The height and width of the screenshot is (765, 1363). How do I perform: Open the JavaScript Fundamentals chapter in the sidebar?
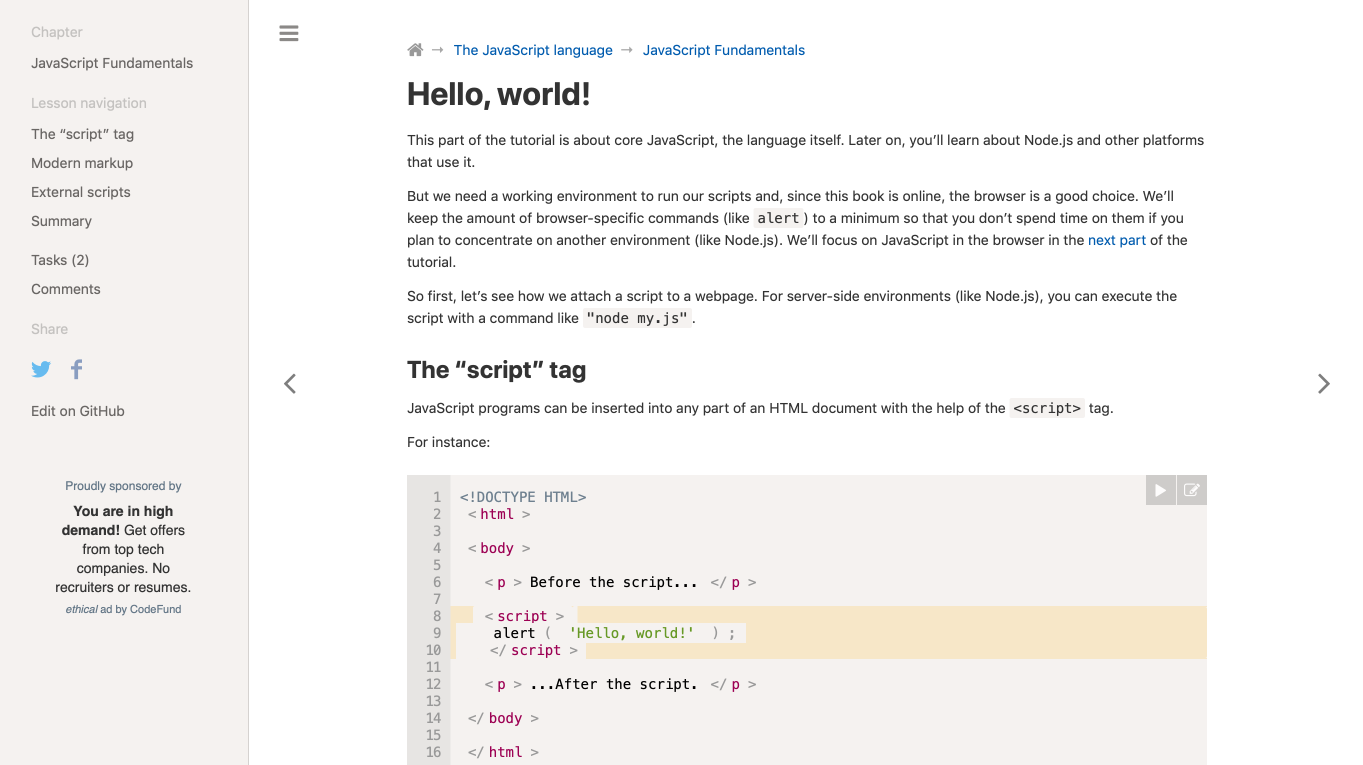pos(112,63)
